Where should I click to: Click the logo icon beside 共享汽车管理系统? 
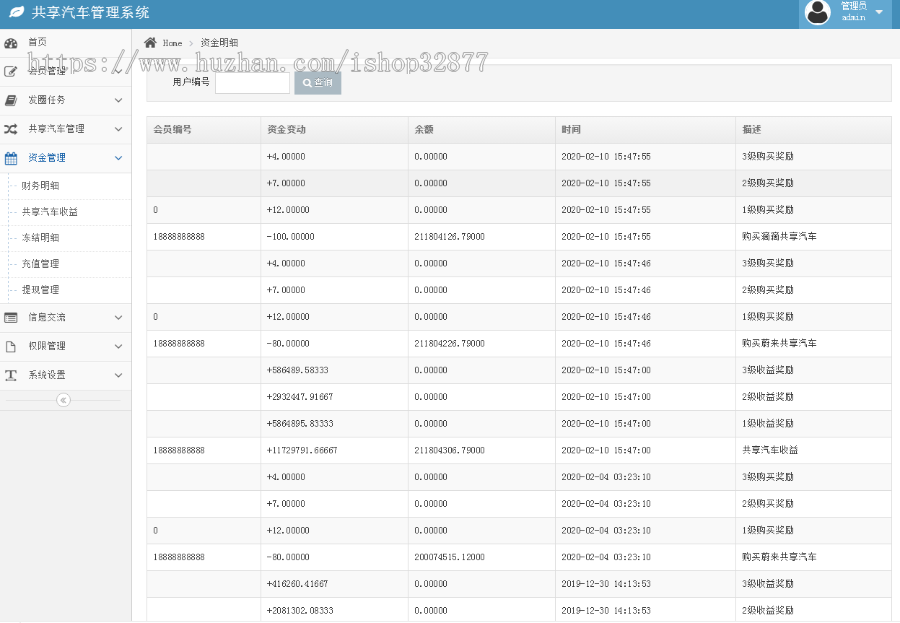18,11
